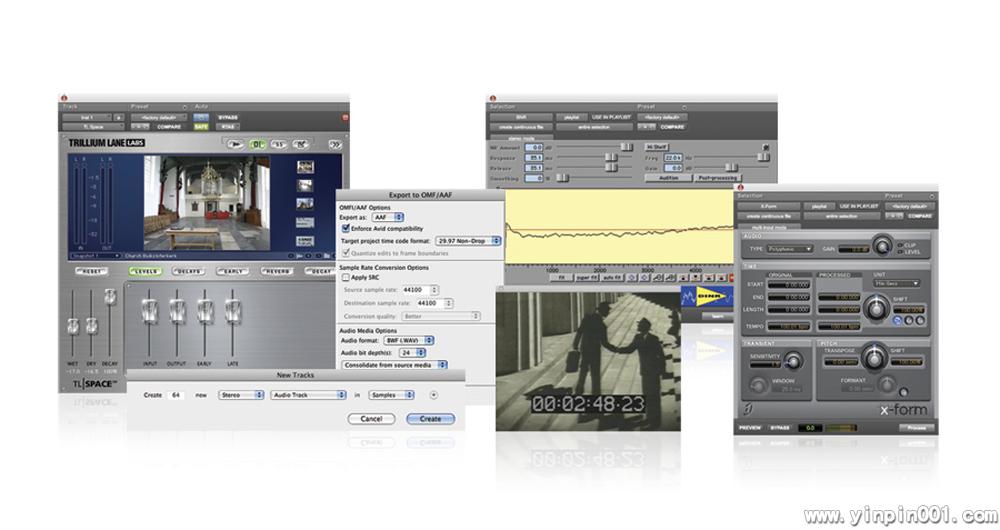This screenshot has width=1000, height=530.
Task: Toggle Enforce Avid compatibility checkbox
Action: tap(346, 229)
